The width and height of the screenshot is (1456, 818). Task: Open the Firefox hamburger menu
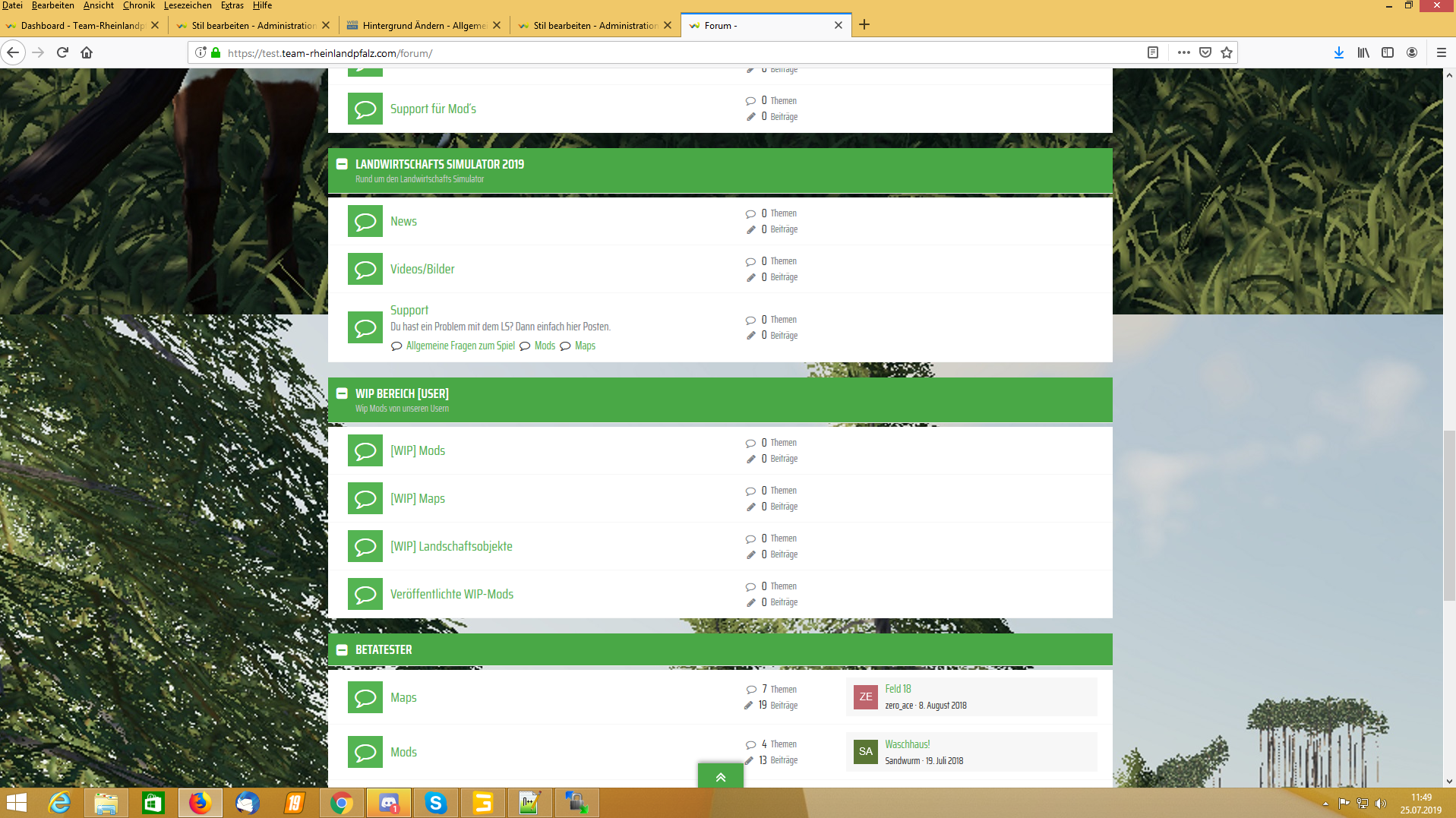(x=1441, y=52)
